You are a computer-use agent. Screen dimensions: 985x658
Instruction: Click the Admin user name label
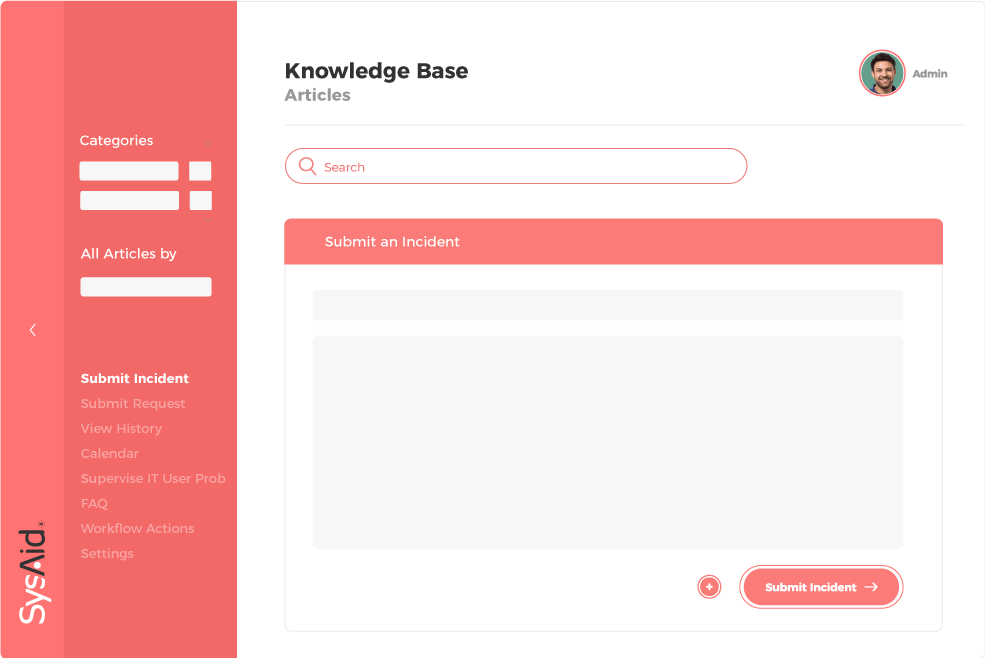[930, 74]
